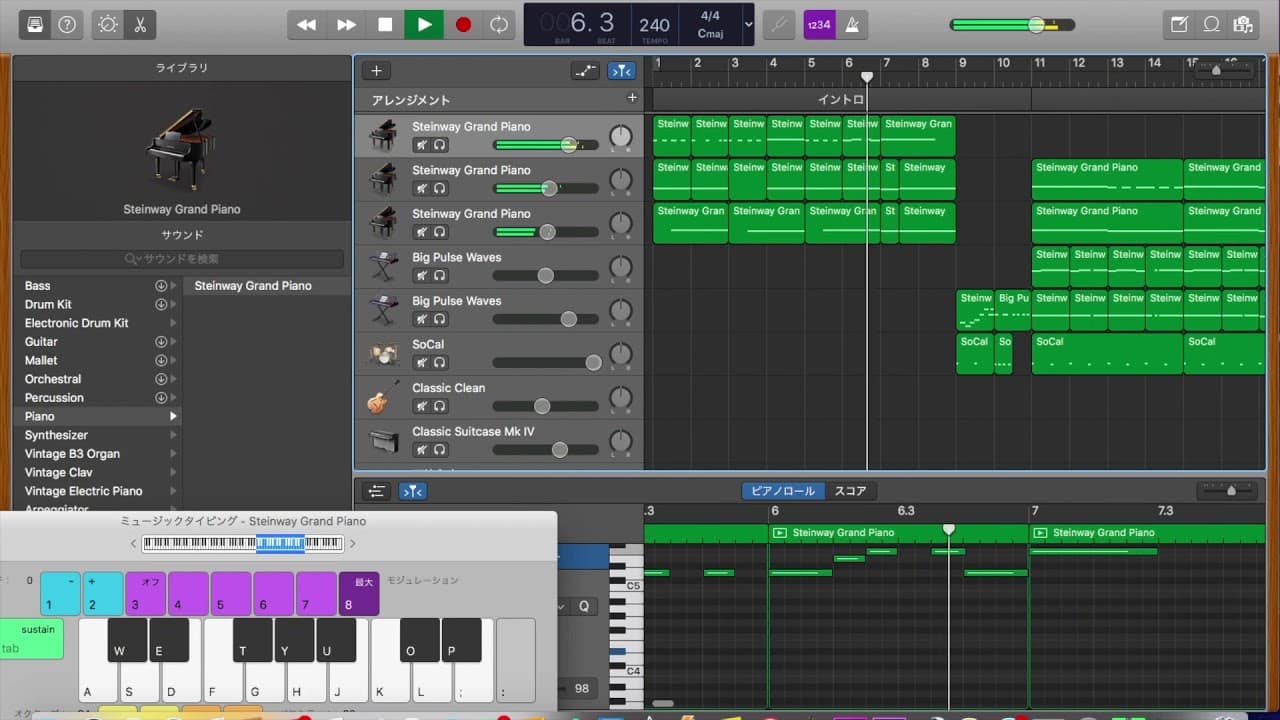Open the Media Browser icon
The image size is (1280, 720).
click(1243, 25)
